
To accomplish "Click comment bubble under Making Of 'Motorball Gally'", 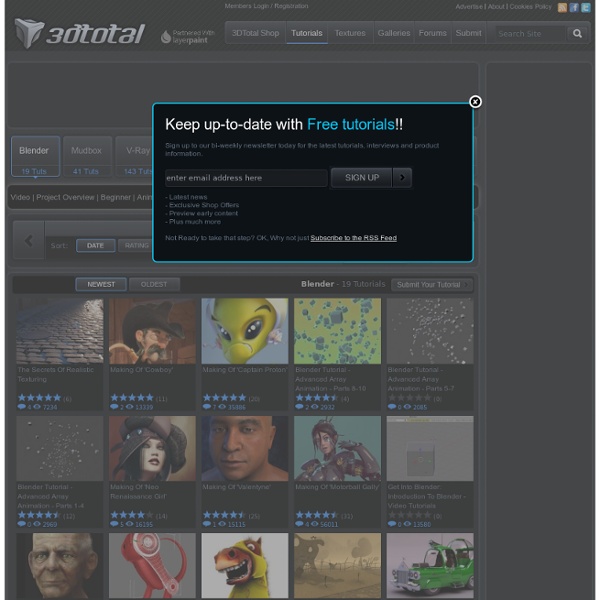I will [x=300, y=524].
